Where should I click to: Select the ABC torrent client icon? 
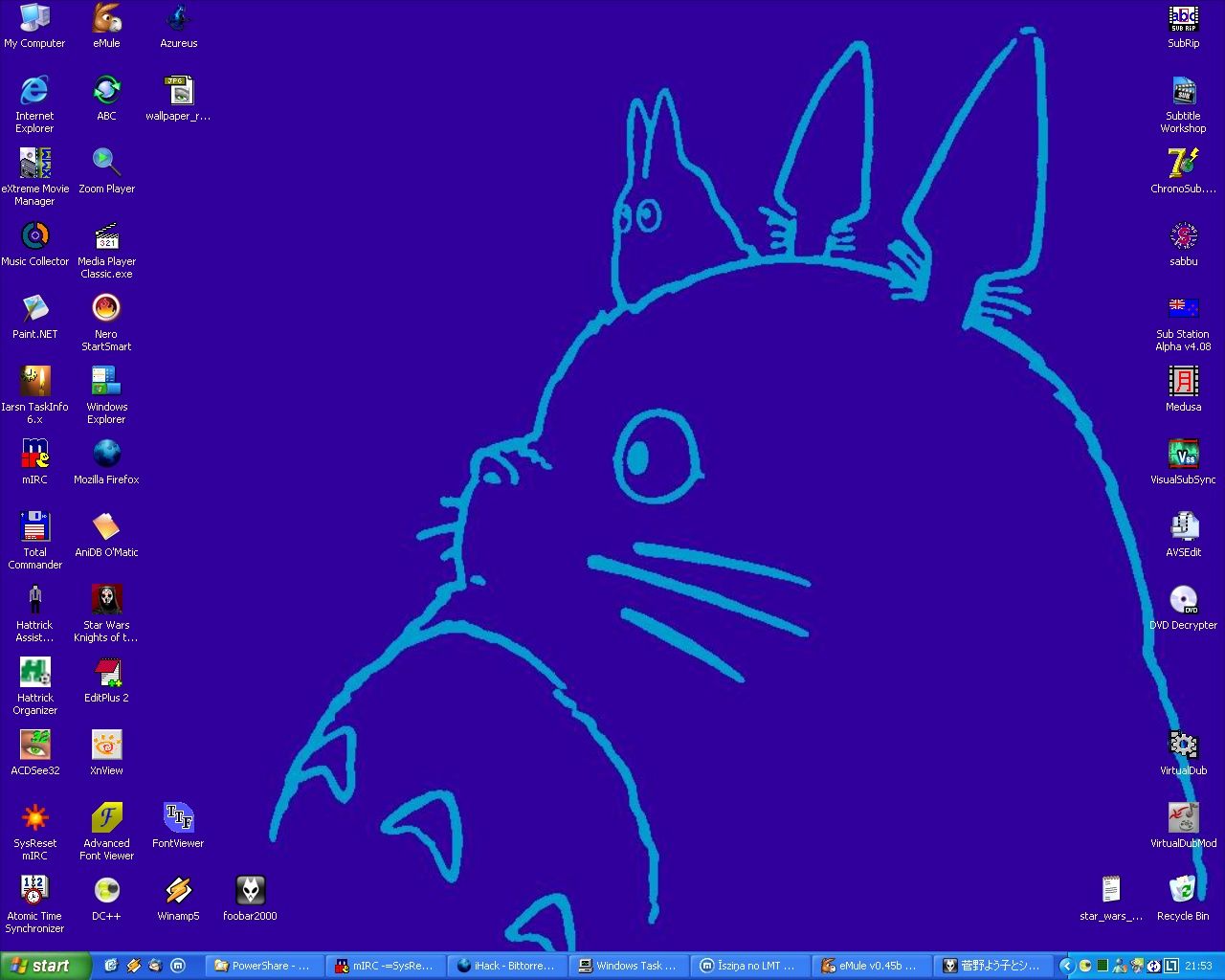(x=106, y=99)
